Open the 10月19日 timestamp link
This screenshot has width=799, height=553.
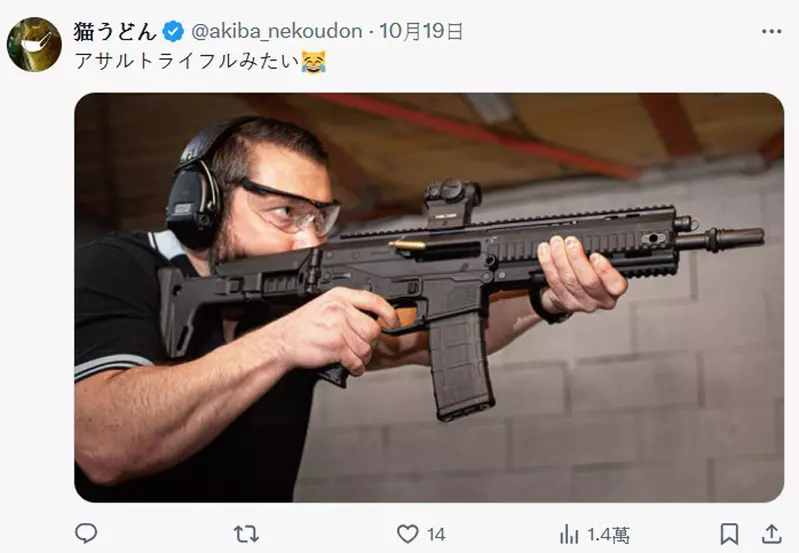[421, 32]
